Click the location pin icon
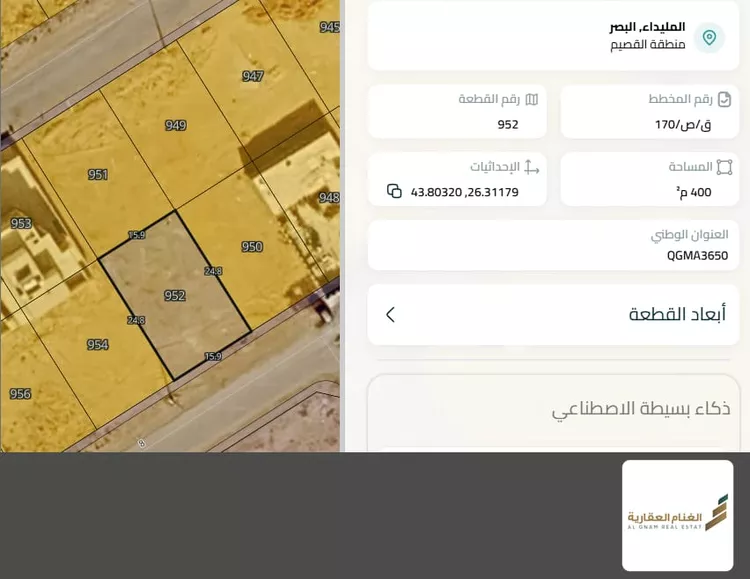This screenshot has height=579, width=750. point(709,37)
